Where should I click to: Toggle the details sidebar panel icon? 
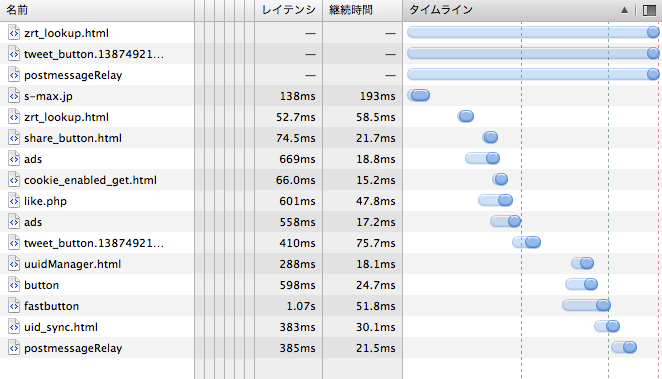point(649,10)
